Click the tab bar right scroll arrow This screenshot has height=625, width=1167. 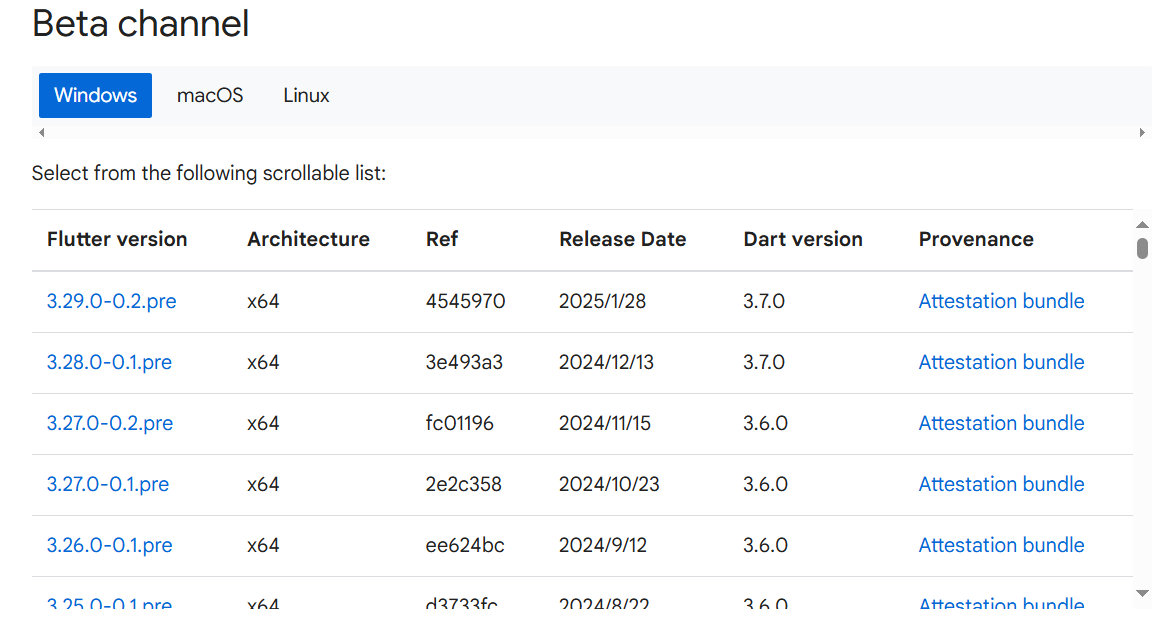click(1141, 132)
